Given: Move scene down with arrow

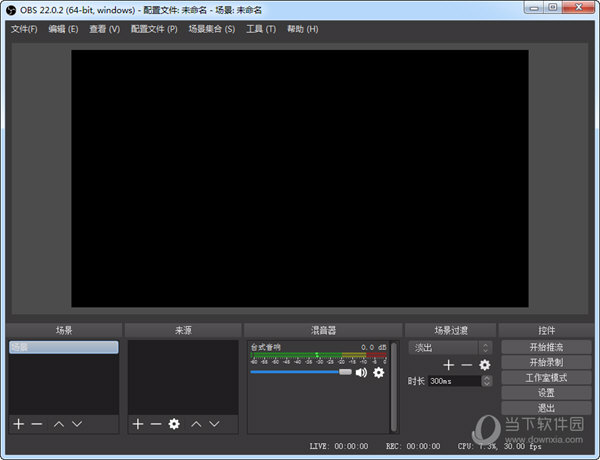Looking at the screenshot, I should coord(77,424).
